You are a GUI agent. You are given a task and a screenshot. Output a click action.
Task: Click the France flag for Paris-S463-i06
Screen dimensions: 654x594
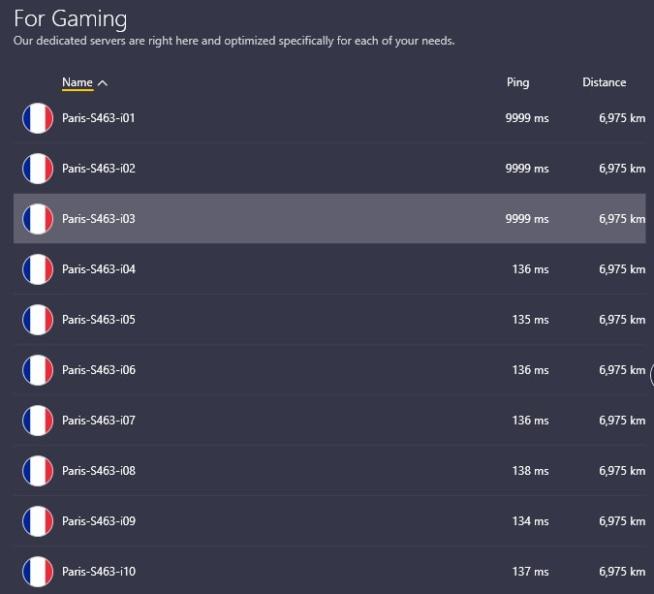(38, 370)
